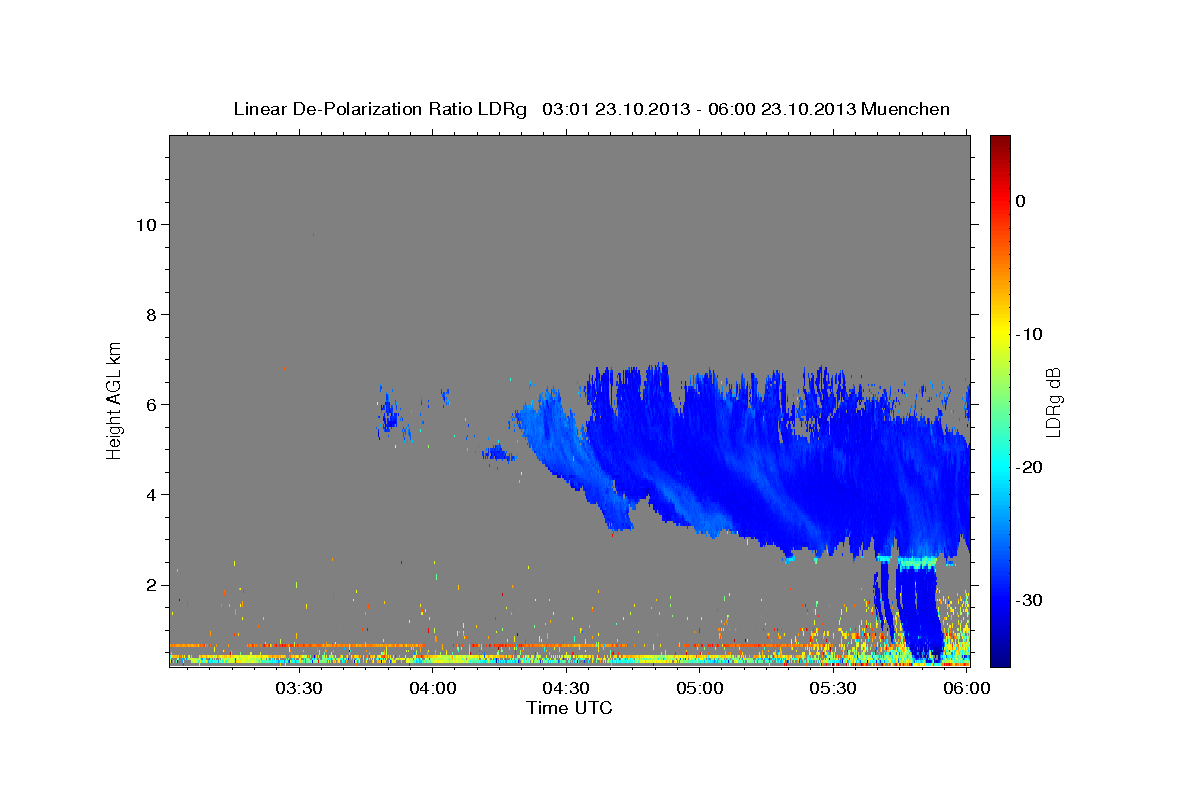Viewport: 1200px width, 800px height.
Task: Click the colorbar tick label '-30'
Action: (x=1030, y=600)
